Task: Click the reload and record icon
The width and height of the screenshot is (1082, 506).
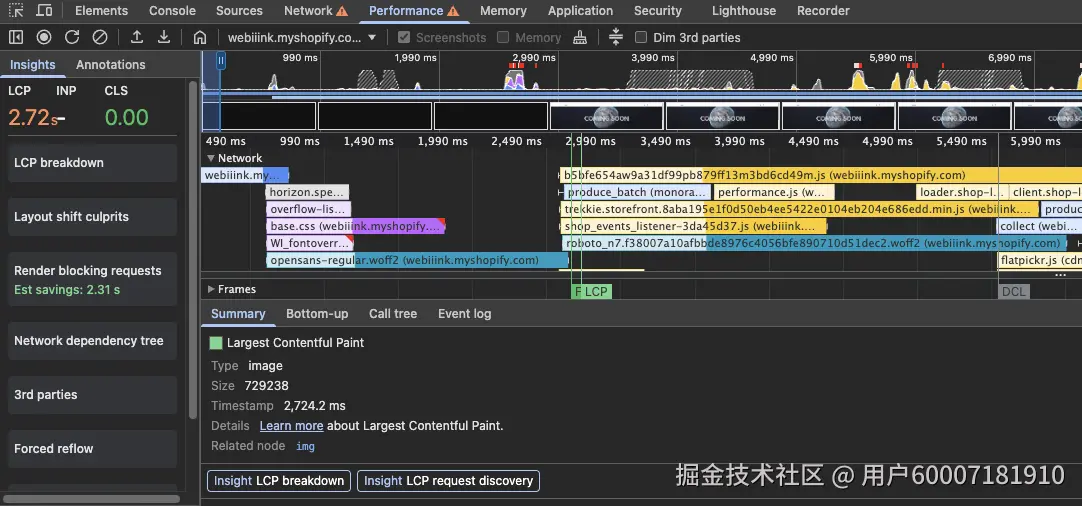Action: (72, 37)
